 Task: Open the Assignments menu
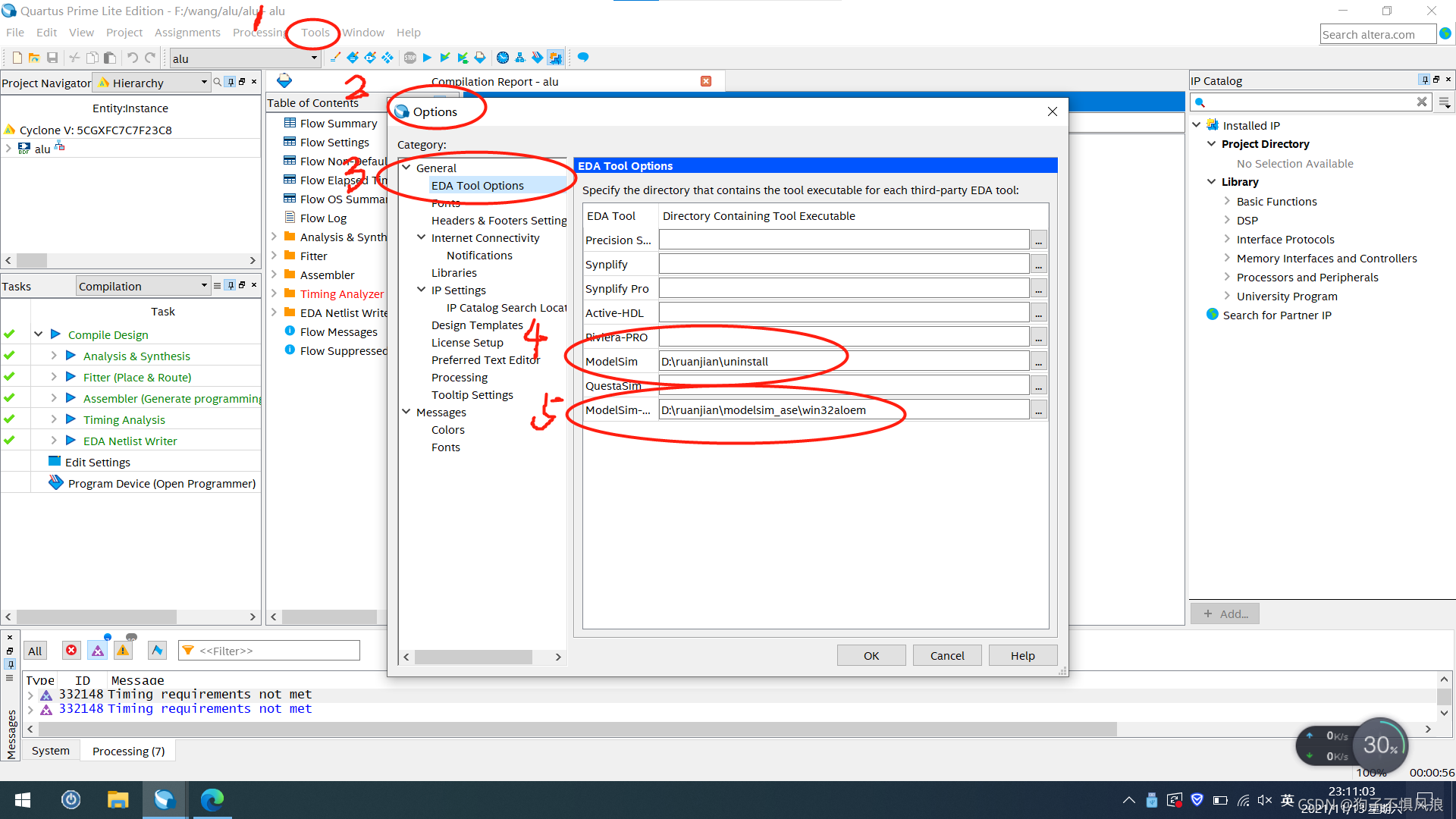click(x=187, y=33)
